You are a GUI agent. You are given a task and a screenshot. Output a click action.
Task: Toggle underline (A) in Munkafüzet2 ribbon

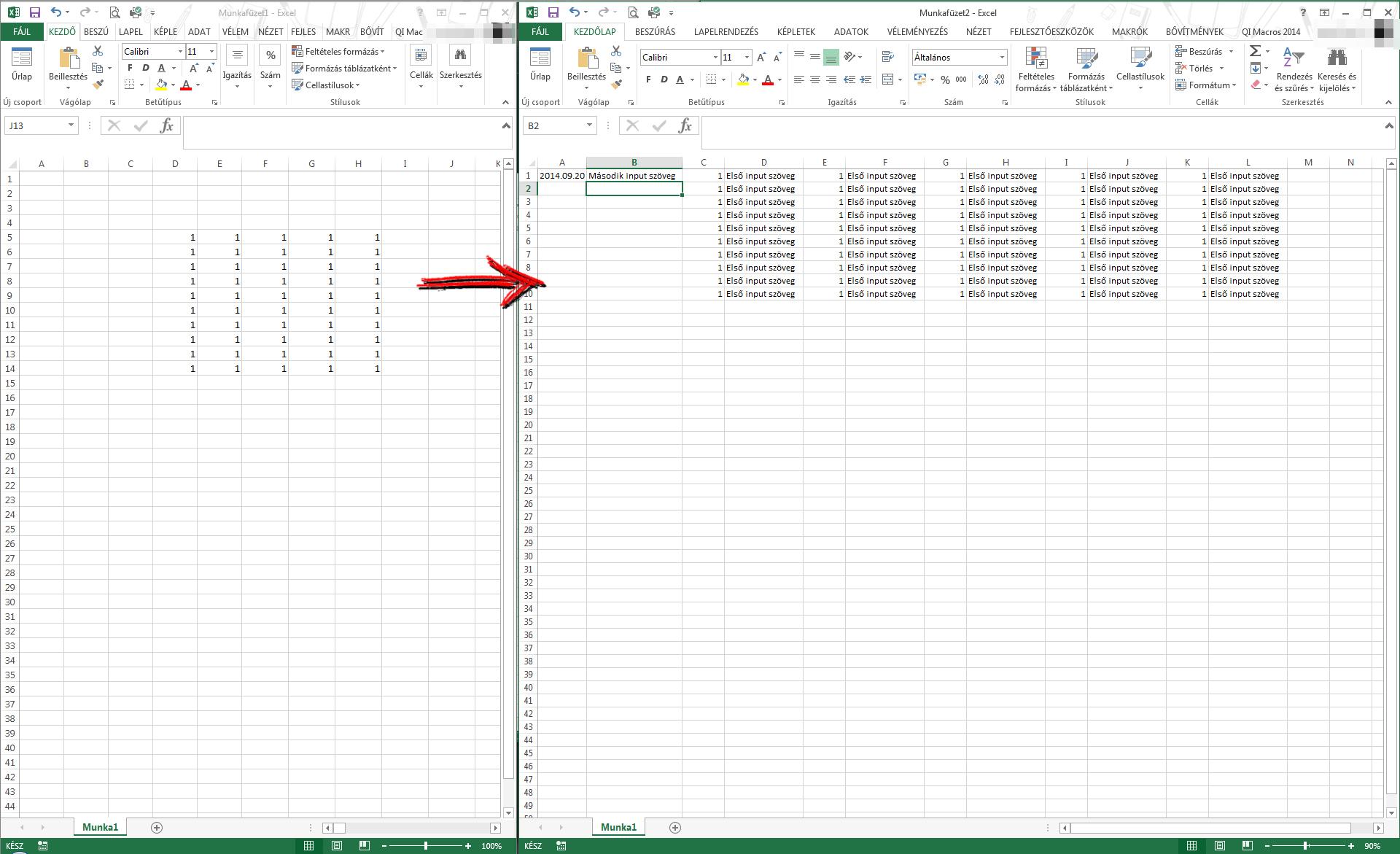[680, 79]
